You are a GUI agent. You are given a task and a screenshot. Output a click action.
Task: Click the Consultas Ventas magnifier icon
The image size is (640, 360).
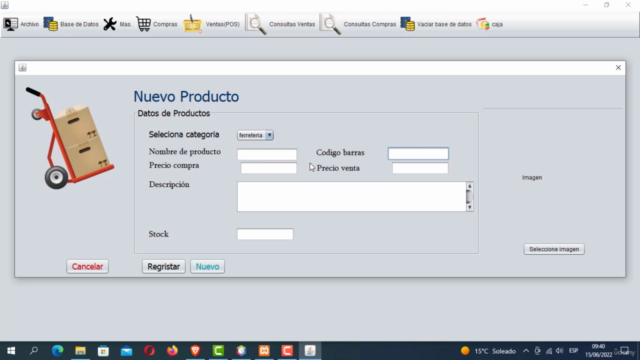pos(256,24)
